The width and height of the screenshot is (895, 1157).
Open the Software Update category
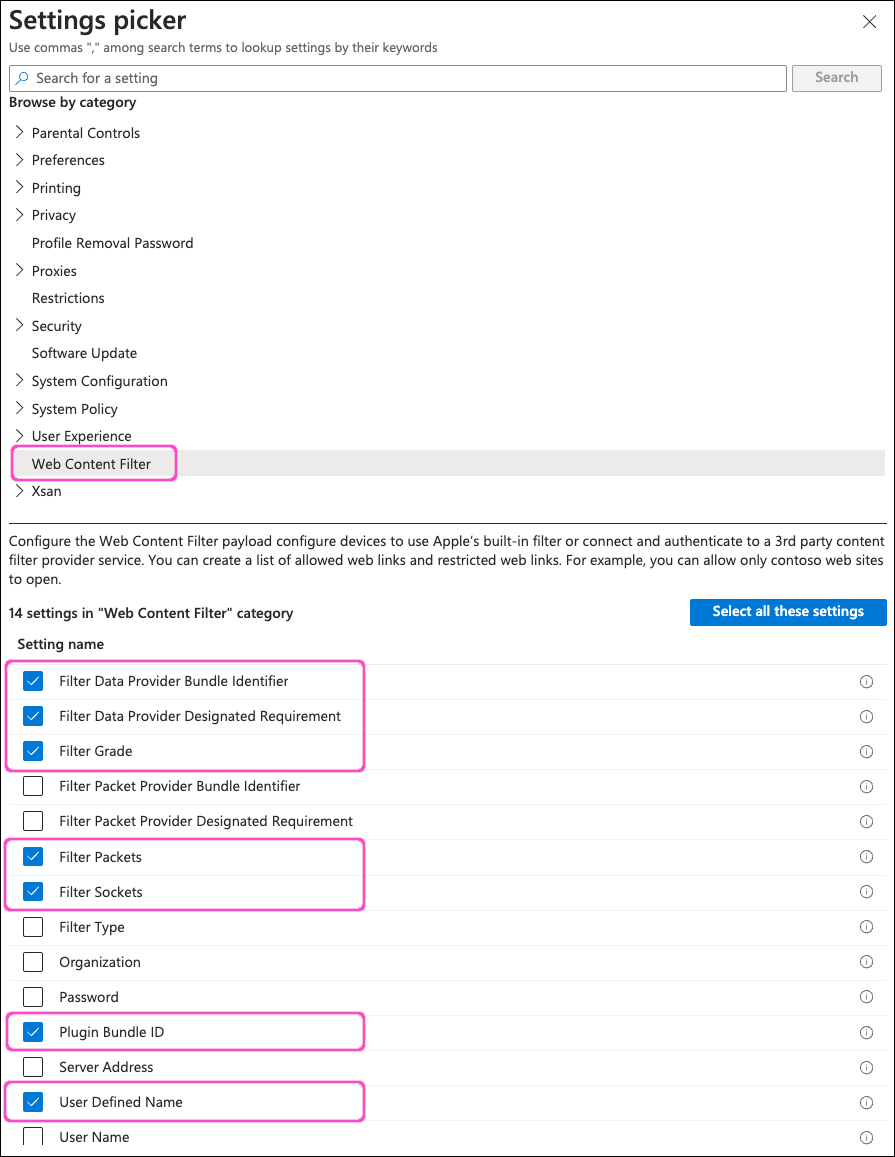[x=84, y=353]
